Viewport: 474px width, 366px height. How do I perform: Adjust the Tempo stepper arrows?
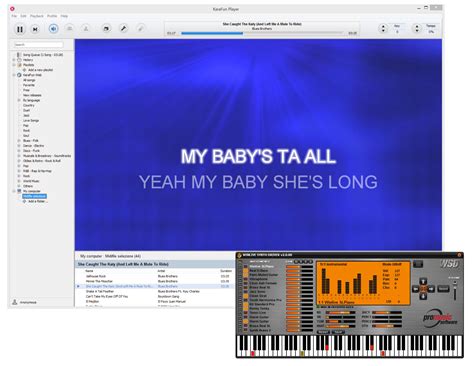pos(416,29)
